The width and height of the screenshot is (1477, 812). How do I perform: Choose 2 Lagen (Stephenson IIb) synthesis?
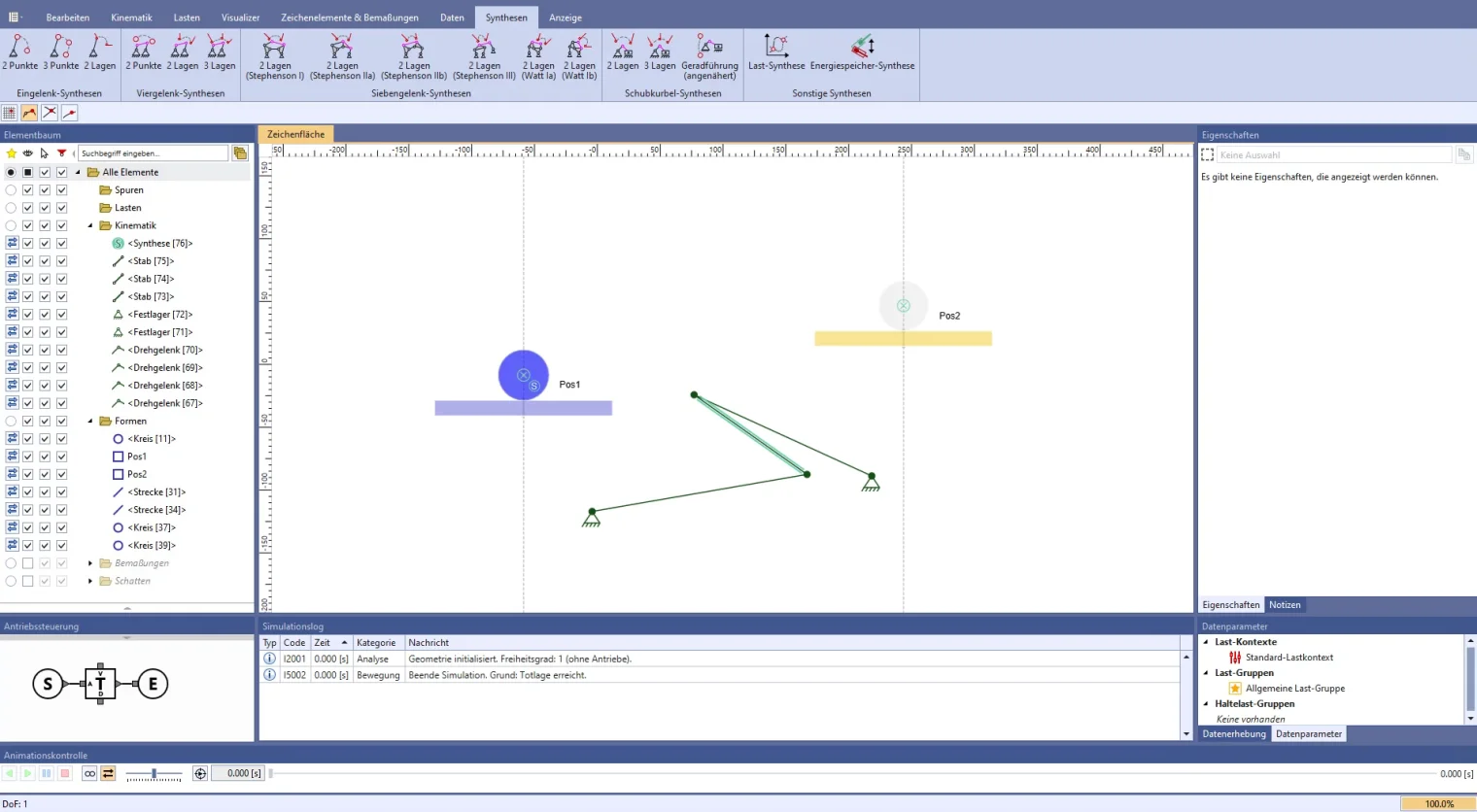(414, 56)
